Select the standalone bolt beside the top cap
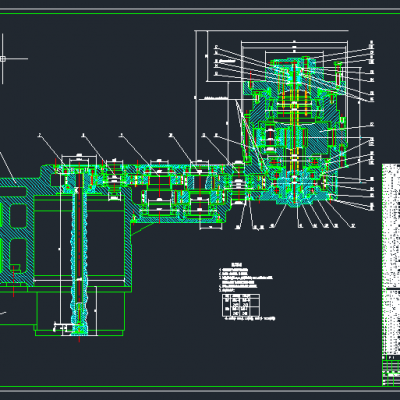This screenshot has height=400, width=400. point(338,74)
